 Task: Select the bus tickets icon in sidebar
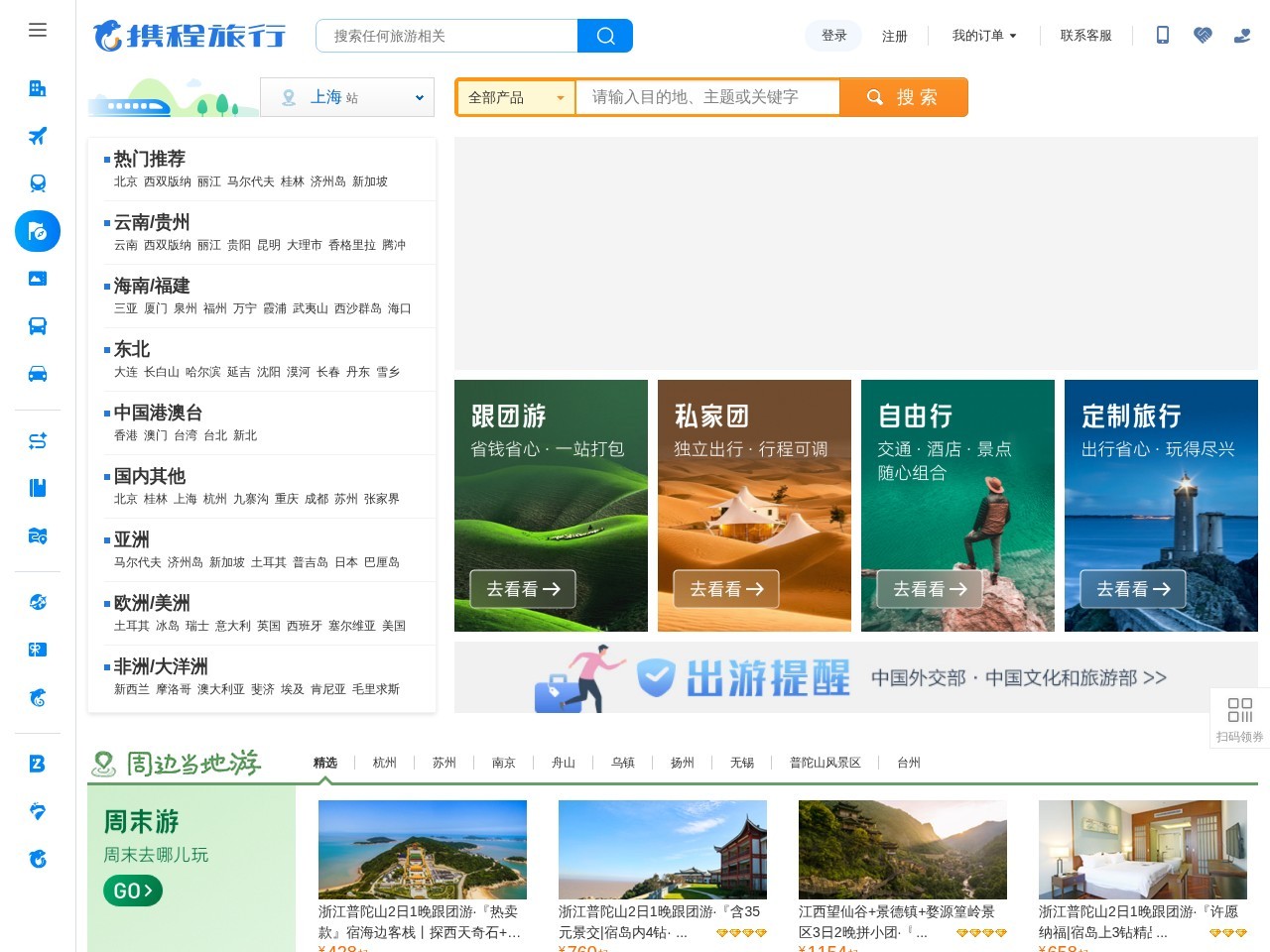tap(37, 325)
